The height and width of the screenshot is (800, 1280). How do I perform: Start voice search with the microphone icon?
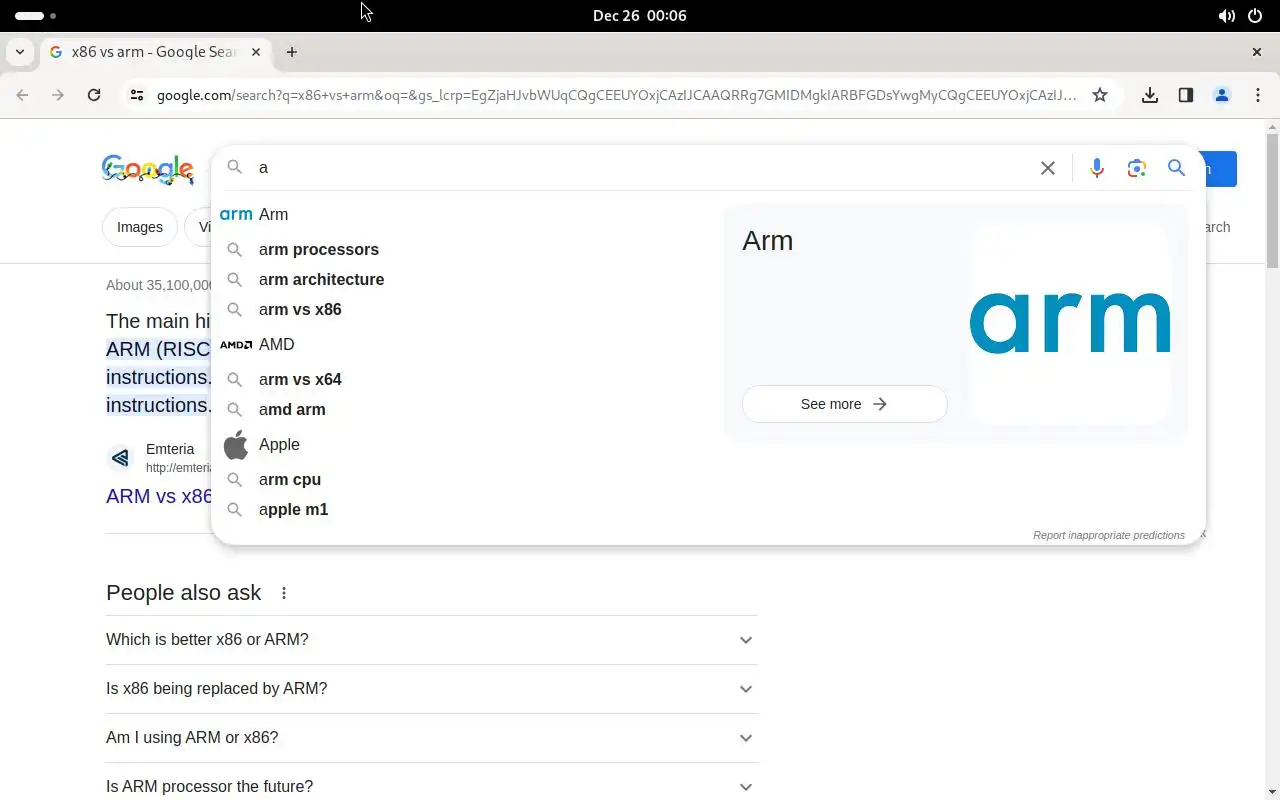click(x=1097, y=168)
